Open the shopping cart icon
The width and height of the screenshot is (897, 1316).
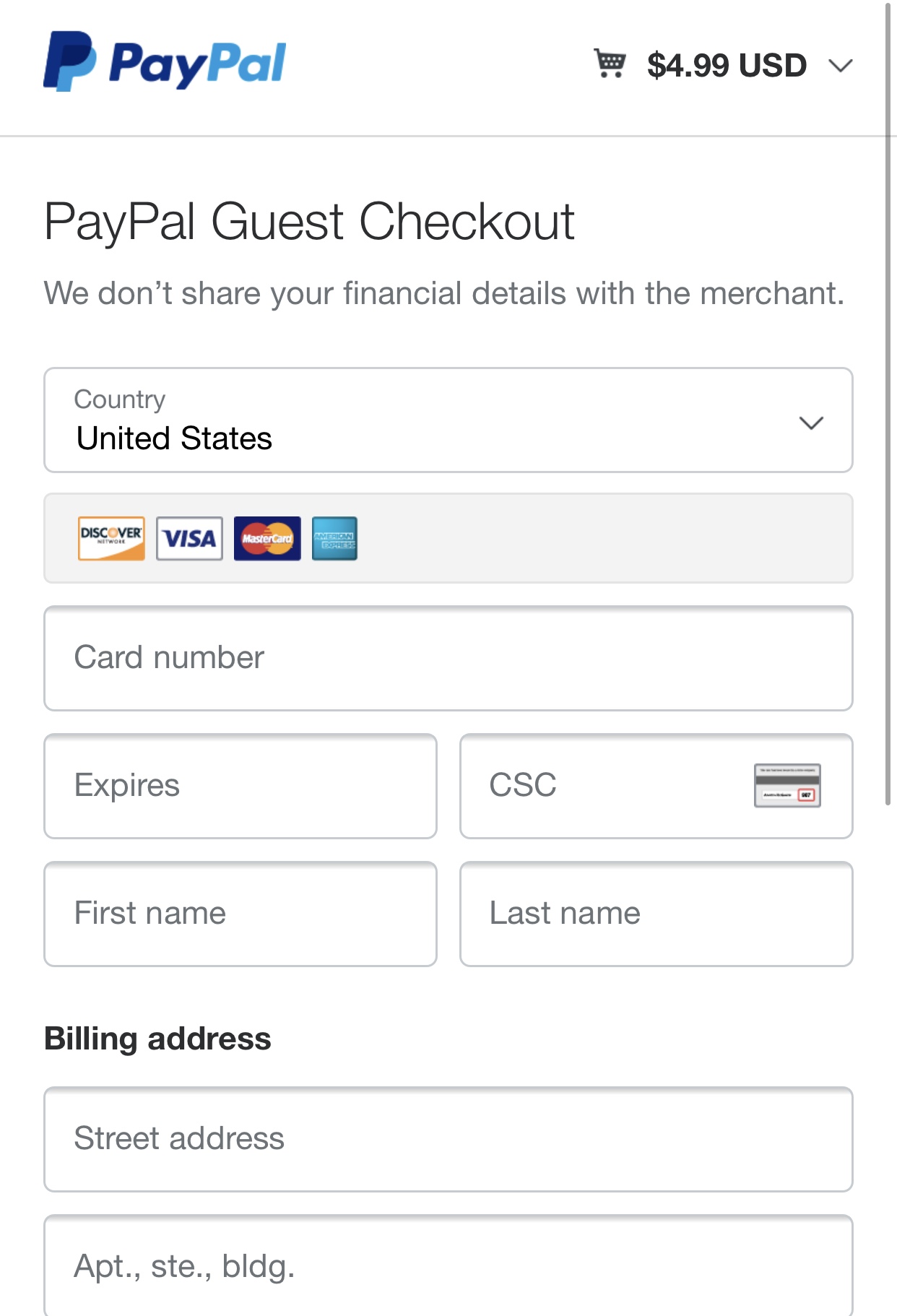pyautogui.click(x=610, y=64)
